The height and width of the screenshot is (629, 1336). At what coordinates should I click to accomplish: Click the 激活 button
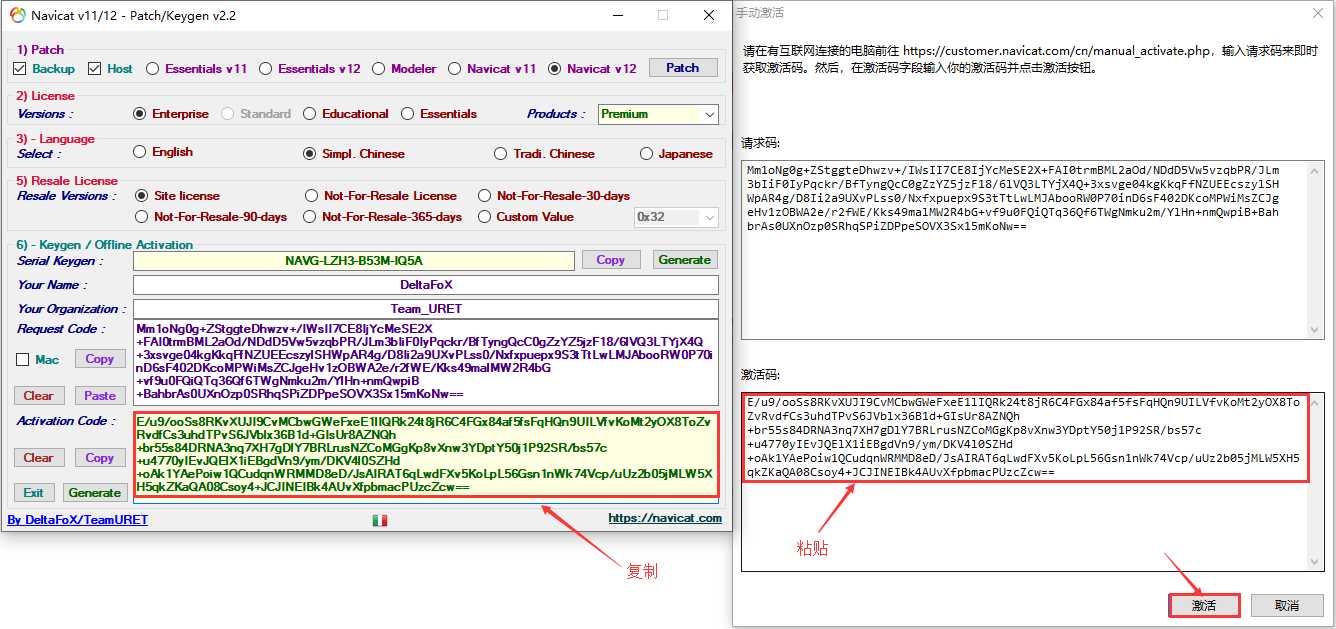(1204, 605)
